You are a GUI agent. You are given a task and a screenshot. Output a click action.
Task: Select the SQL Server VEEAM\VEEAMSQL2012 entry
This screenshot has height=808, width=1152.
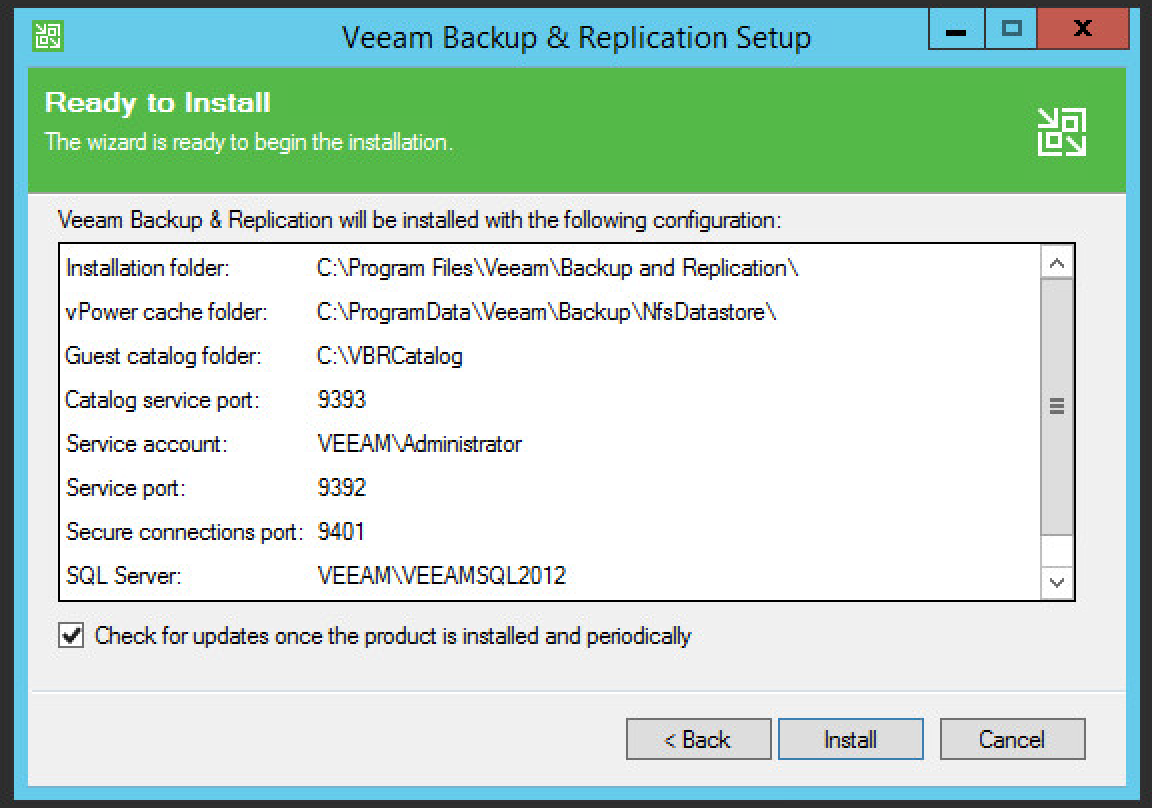441,576
